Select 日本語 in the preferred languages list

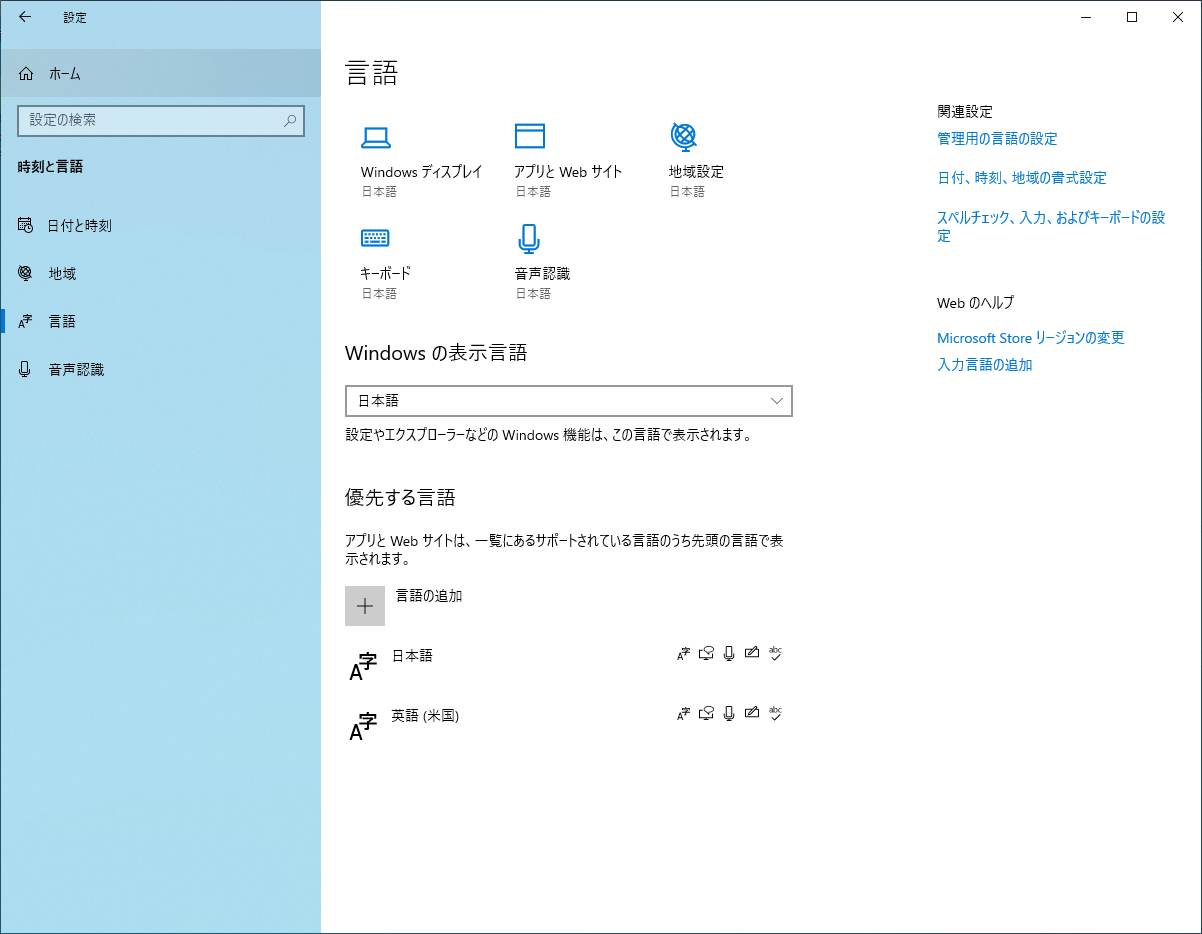(568, 666)
